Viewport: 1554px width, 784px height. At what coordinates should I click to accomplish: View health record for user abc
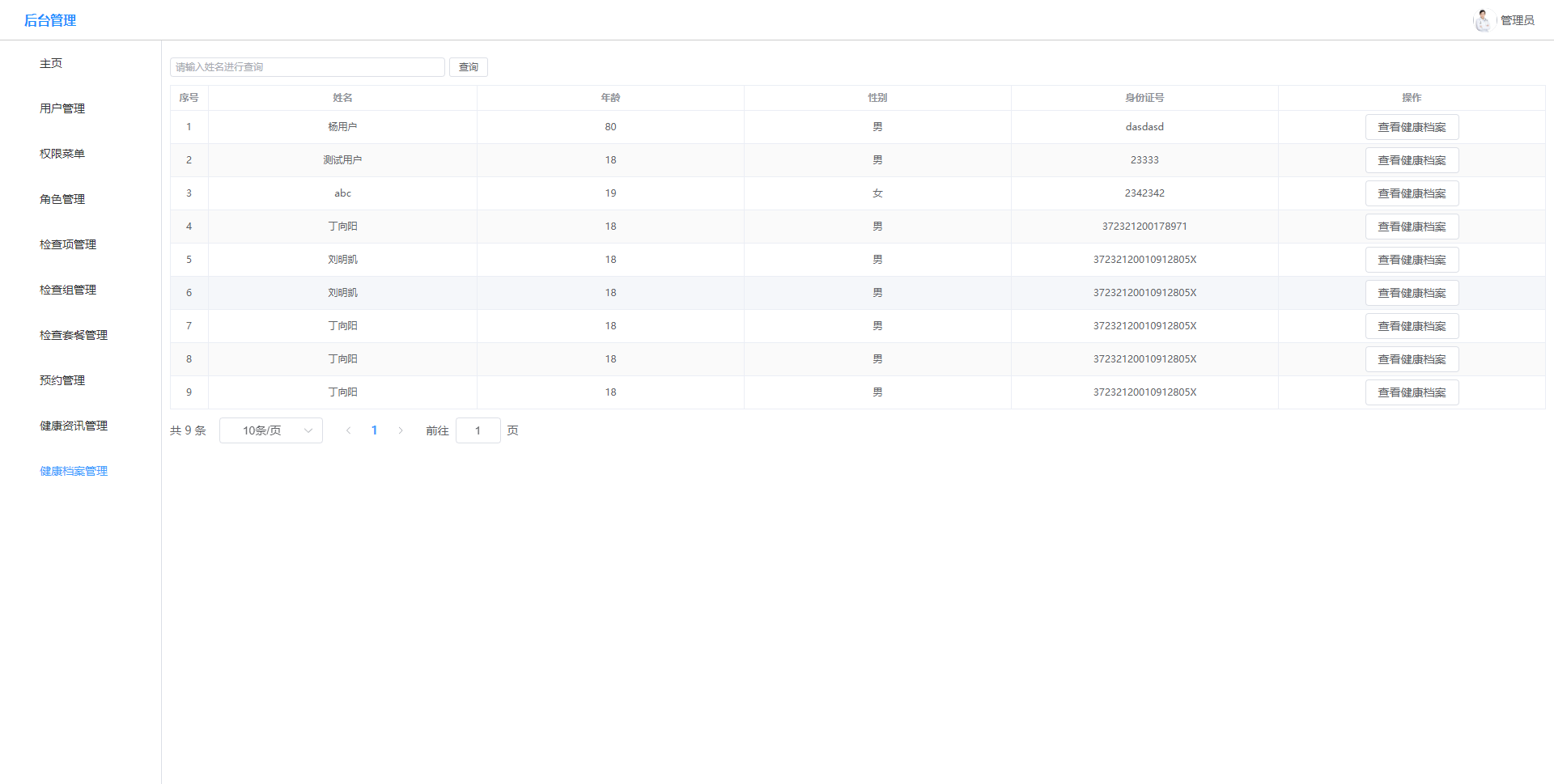click(1412, 193)
